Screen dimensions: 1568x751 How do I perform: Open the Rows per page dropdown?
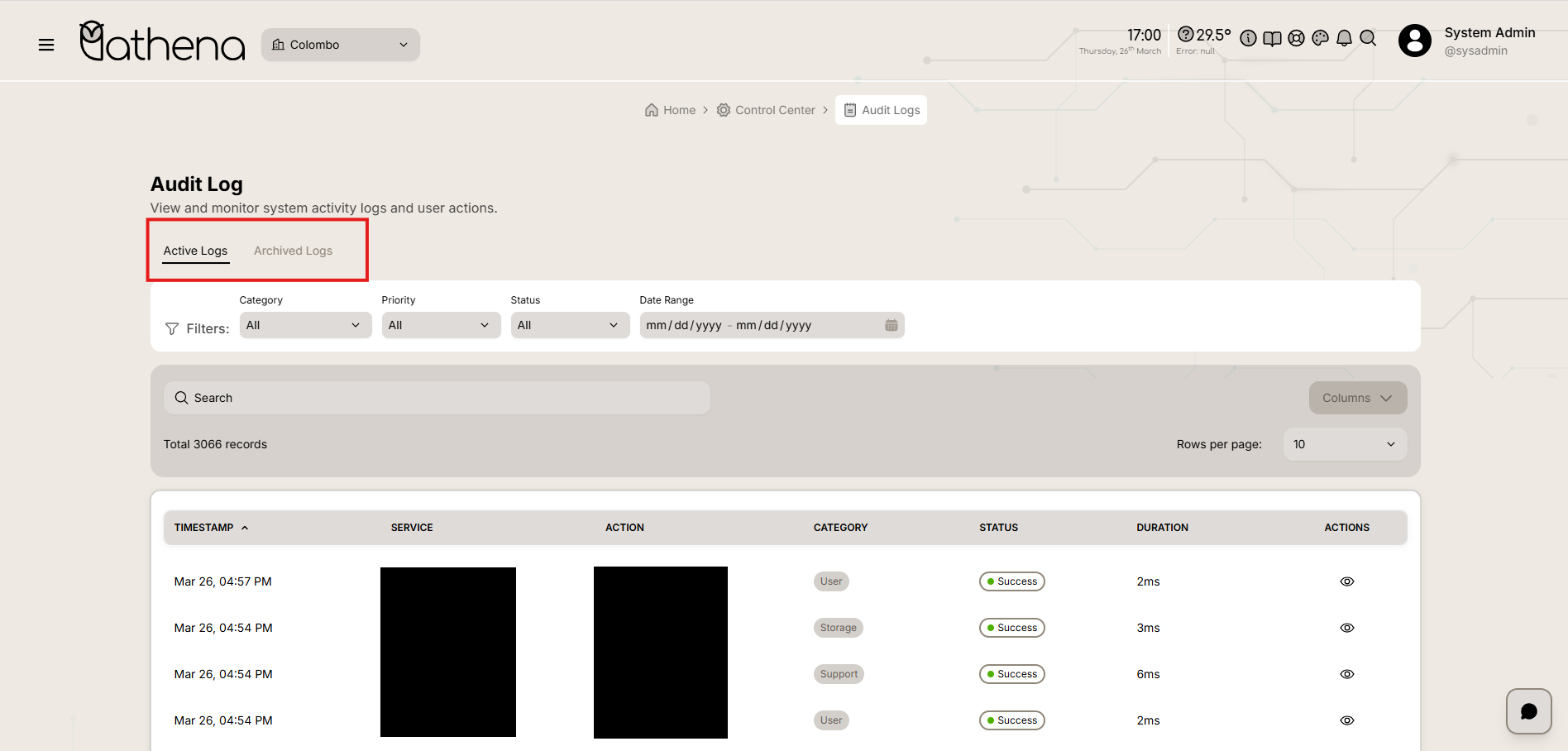[x=1344, y=444]
